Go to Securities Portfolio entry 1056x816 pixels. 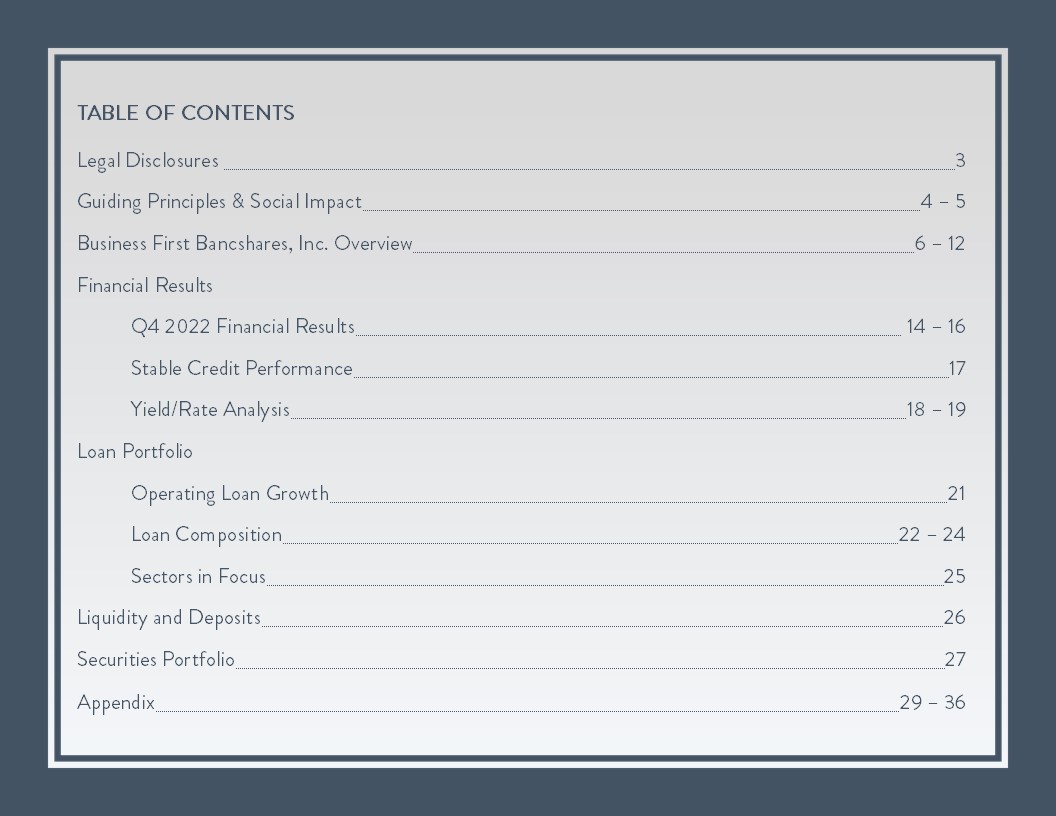tap(156, 660)
